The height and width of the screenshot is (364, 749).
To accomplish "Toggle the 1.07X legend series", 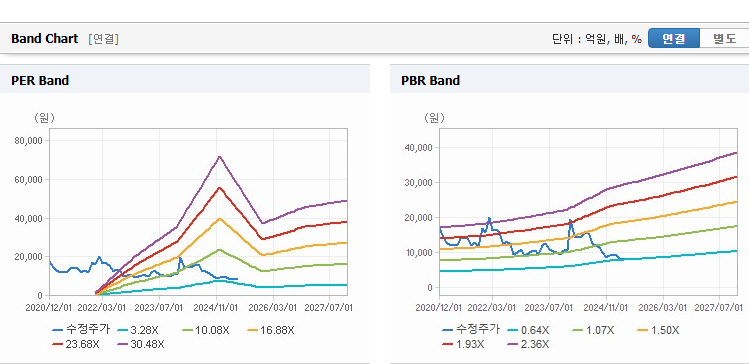I will click(x=594, y=330).
